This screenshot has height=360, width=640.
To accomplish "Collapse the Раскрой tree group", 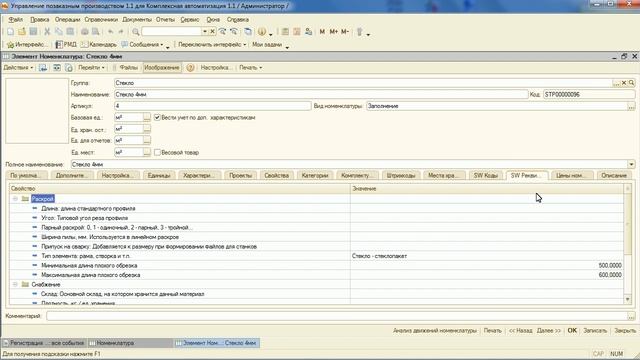I will (x=15, y=199).
